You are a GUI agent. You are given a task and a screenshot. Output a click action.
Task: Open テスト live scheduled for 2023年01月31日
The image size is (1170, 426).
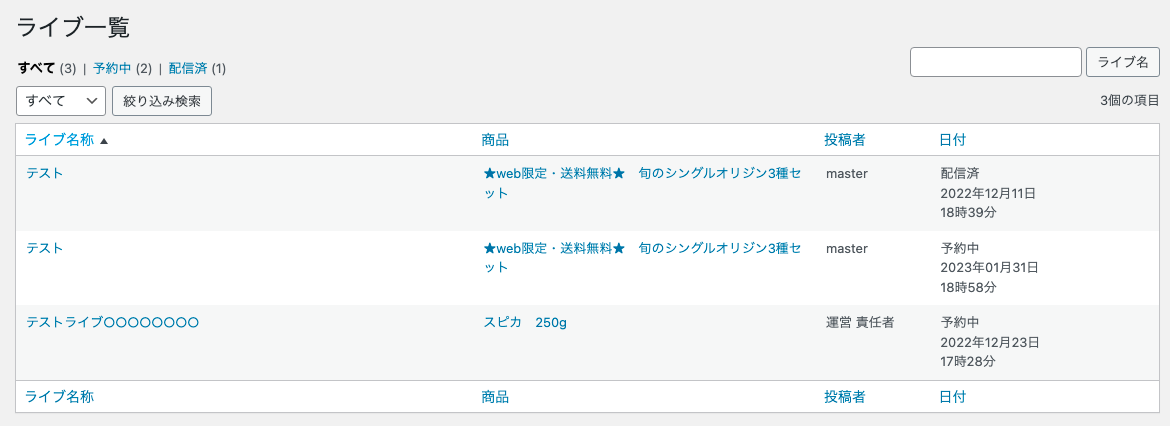click(x=44, y=248)
